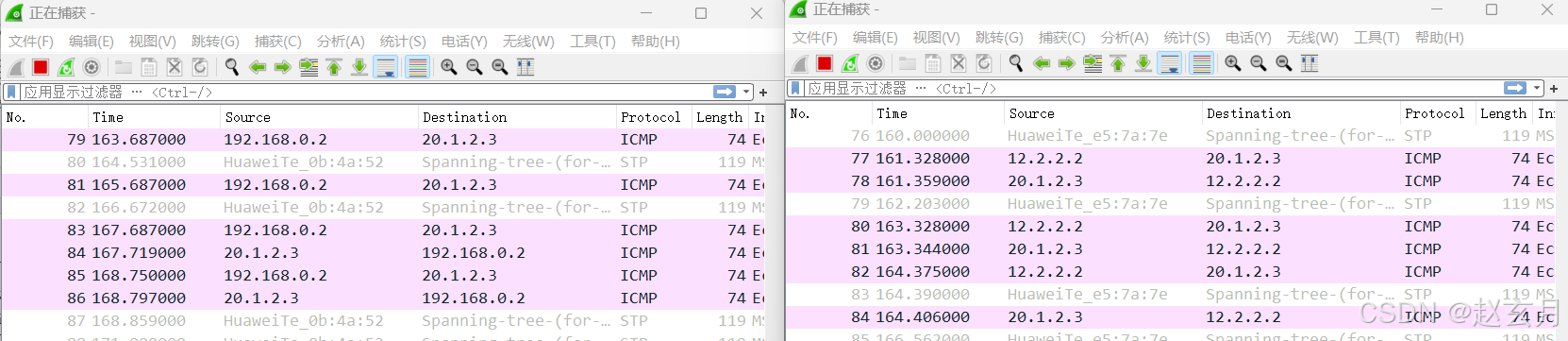Reset text zoom to normal, left window

(x=500, y=67)
